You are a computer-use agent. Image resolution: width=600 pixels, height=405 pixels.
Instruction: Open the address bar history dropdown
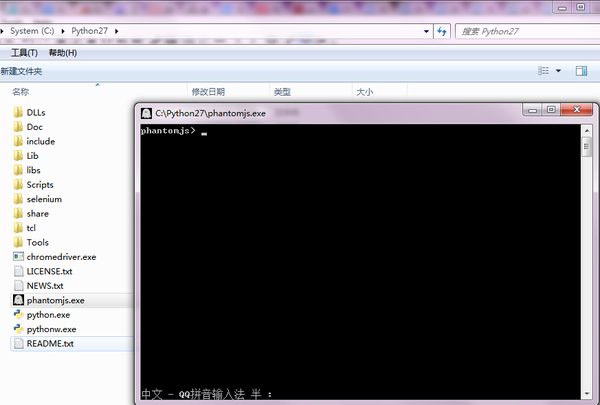(x=426, y=31)
